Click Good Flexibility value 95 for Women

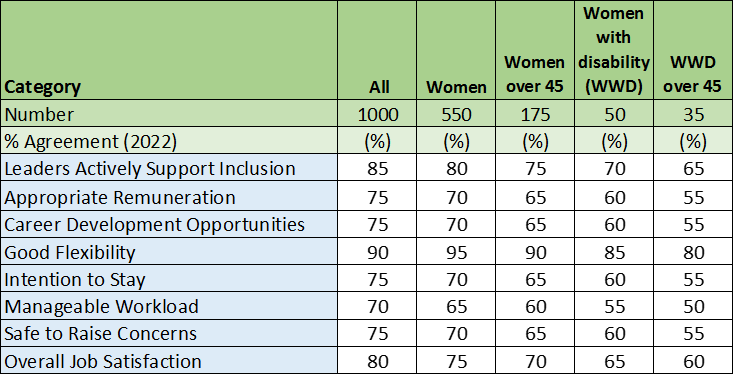tap(456, 251)
